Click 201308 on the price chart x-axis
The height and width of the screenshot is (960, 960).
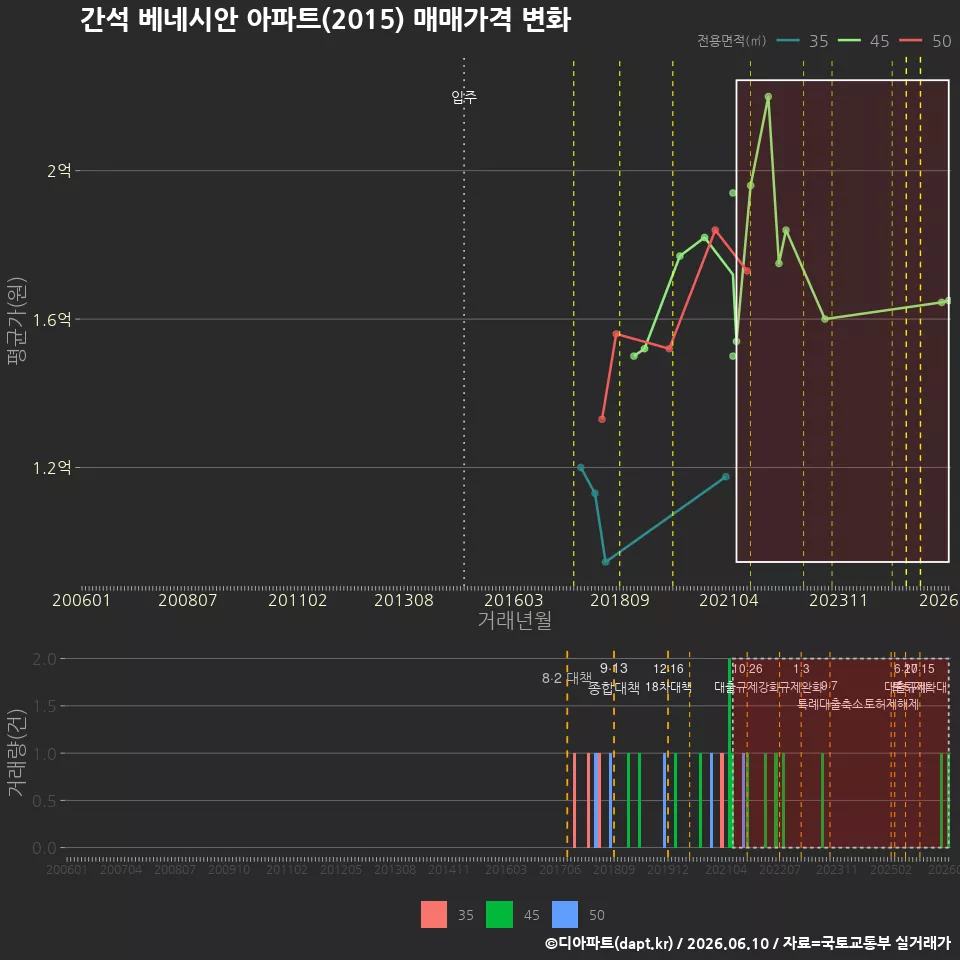[403, 600]
